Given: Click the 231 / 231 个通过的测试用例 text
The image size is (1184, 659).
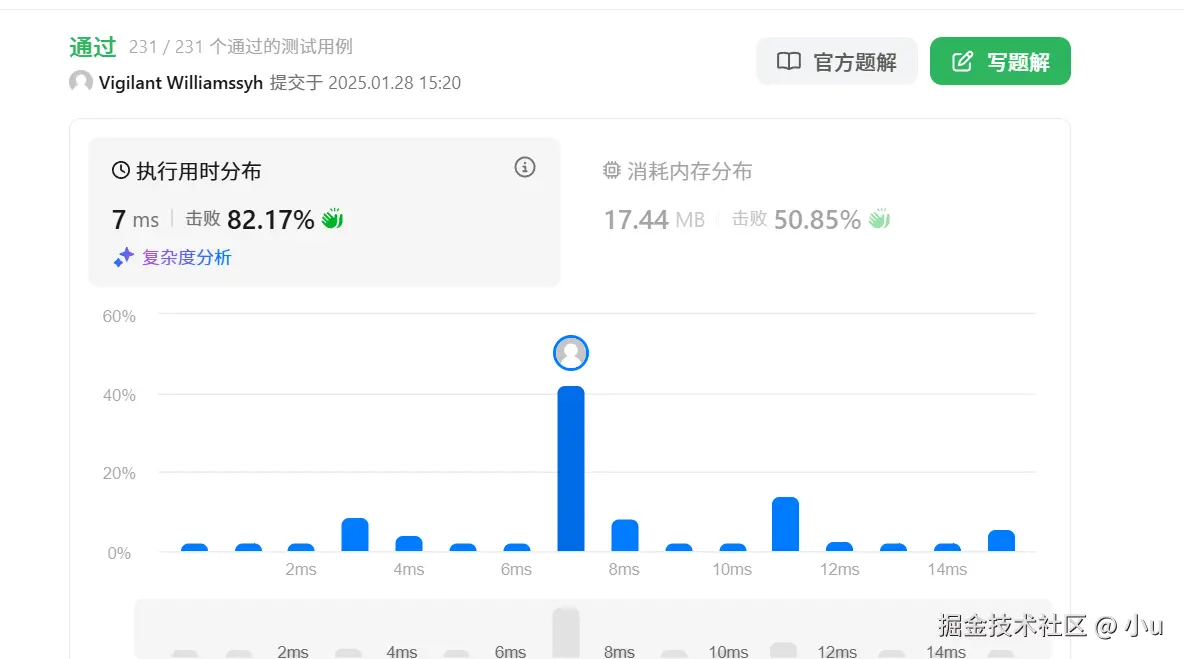Looking at the screenshot, I should (240, 47).
